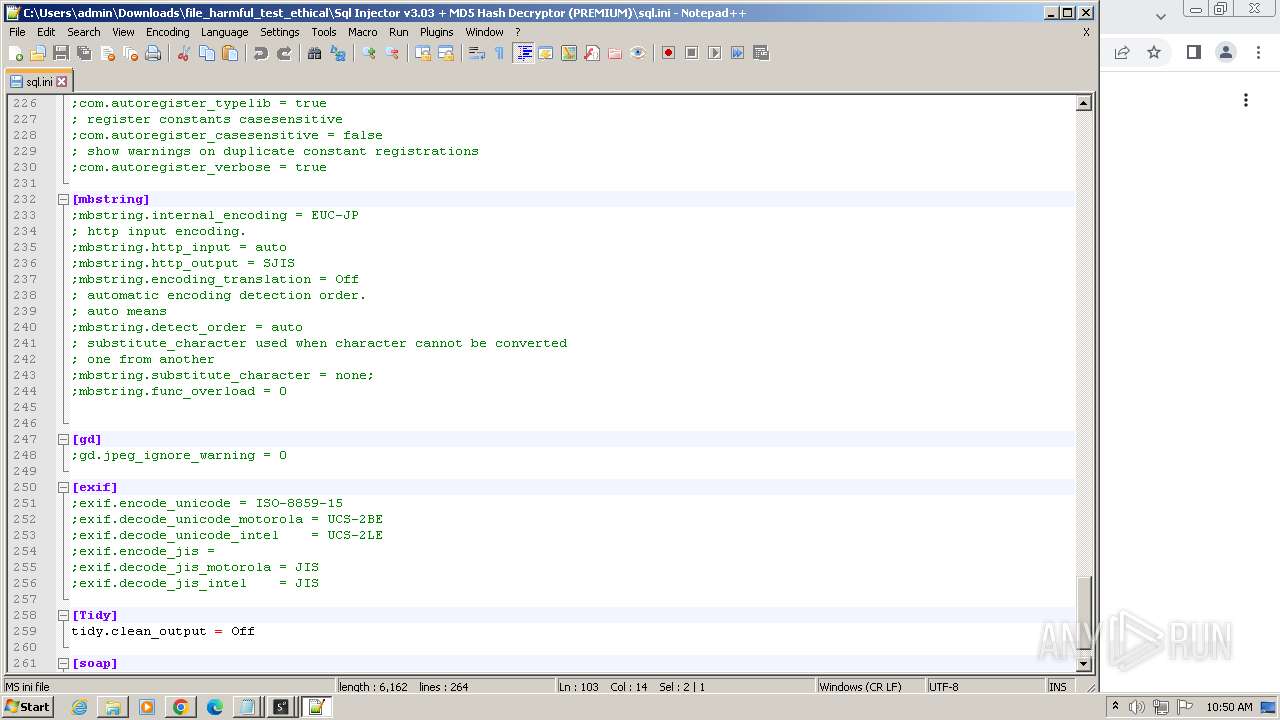Close the current document via the toolbar close icon
This screenshot has height=720, width=1280.
[x=107, y=53]
